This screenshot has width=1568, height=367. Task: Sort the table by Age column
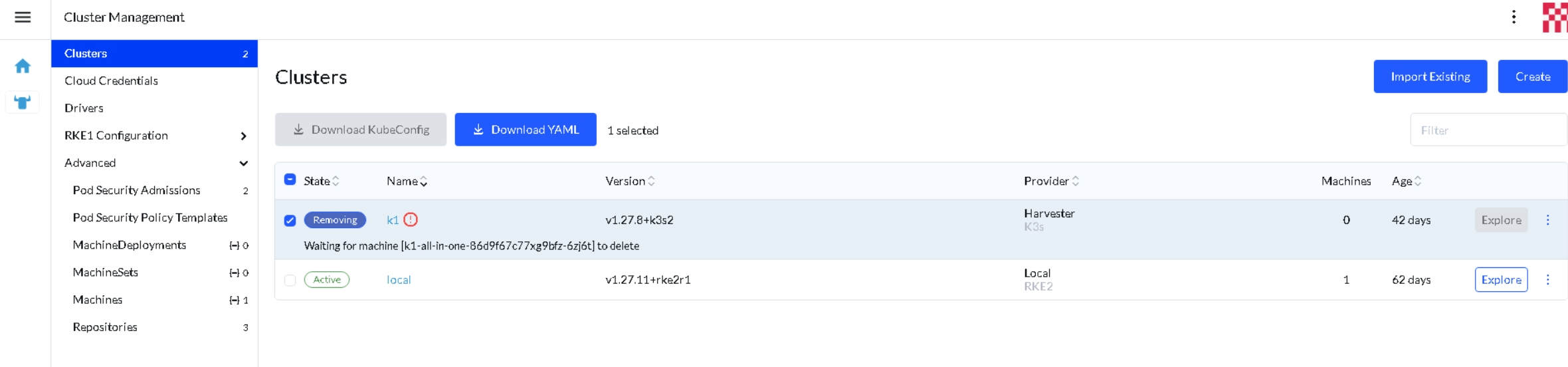click(1406, 181)
